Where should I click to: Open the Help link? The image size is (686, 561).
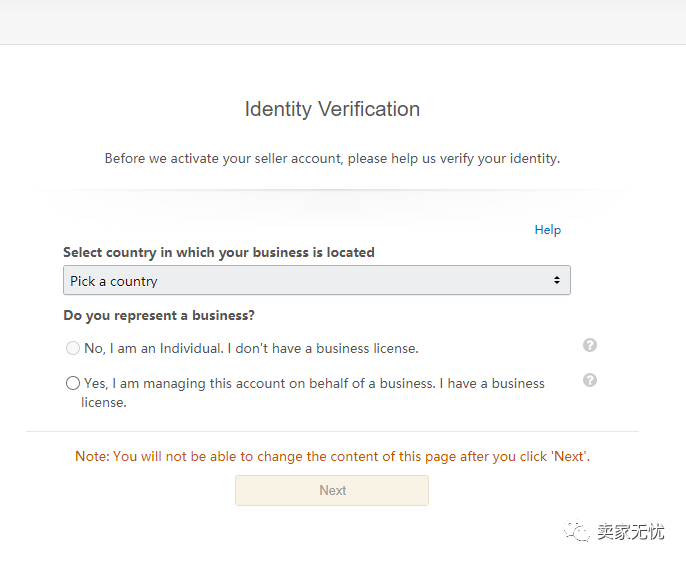point(547,230)
